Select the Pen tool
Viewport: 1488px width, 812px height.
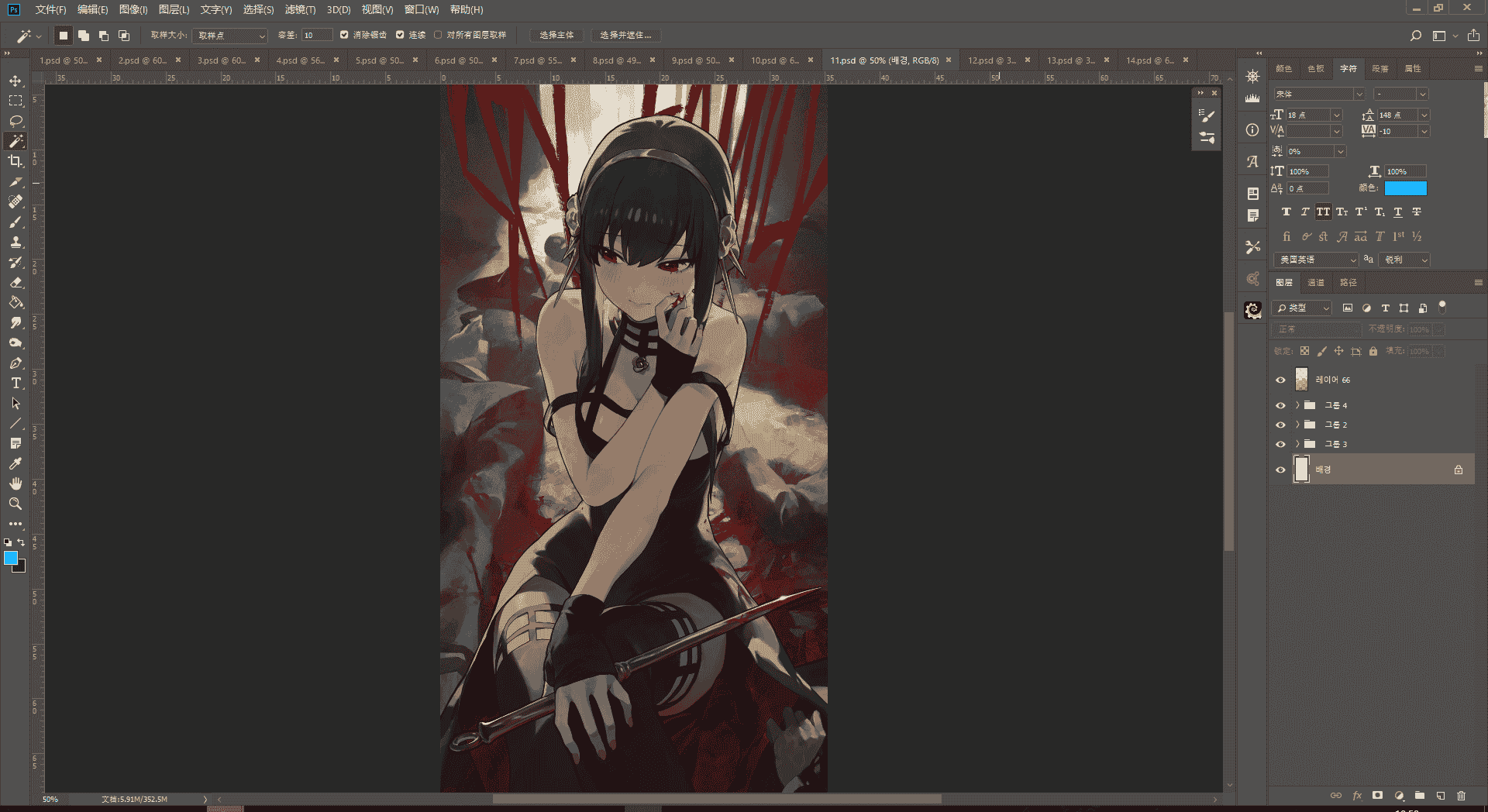(15, 363)
